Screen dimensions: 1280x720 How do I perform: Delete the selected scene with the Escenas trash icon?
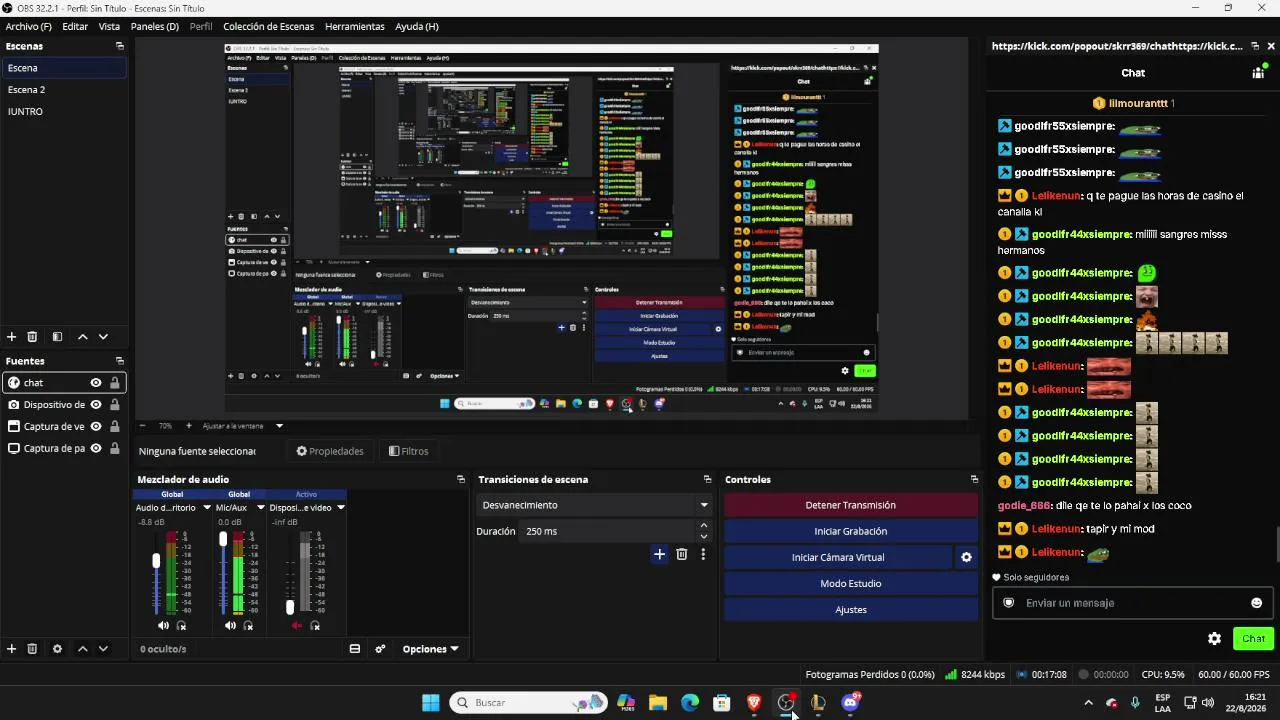pos(32,337)
